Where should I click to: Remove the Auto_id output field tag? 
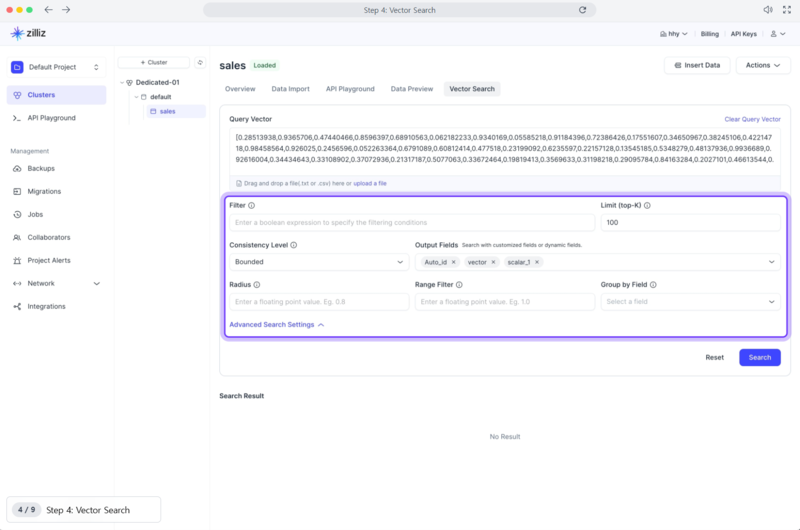(453, 262)
